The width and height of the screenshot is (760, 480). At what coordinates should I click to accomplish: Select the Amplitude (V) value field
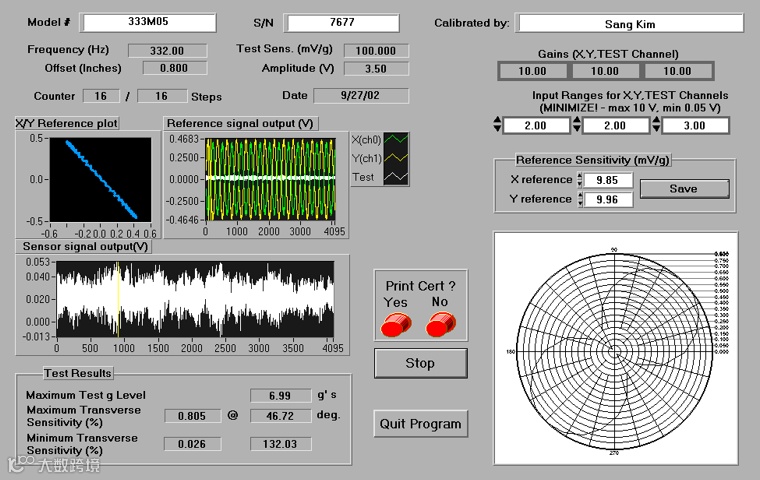[x=376, y=69]
